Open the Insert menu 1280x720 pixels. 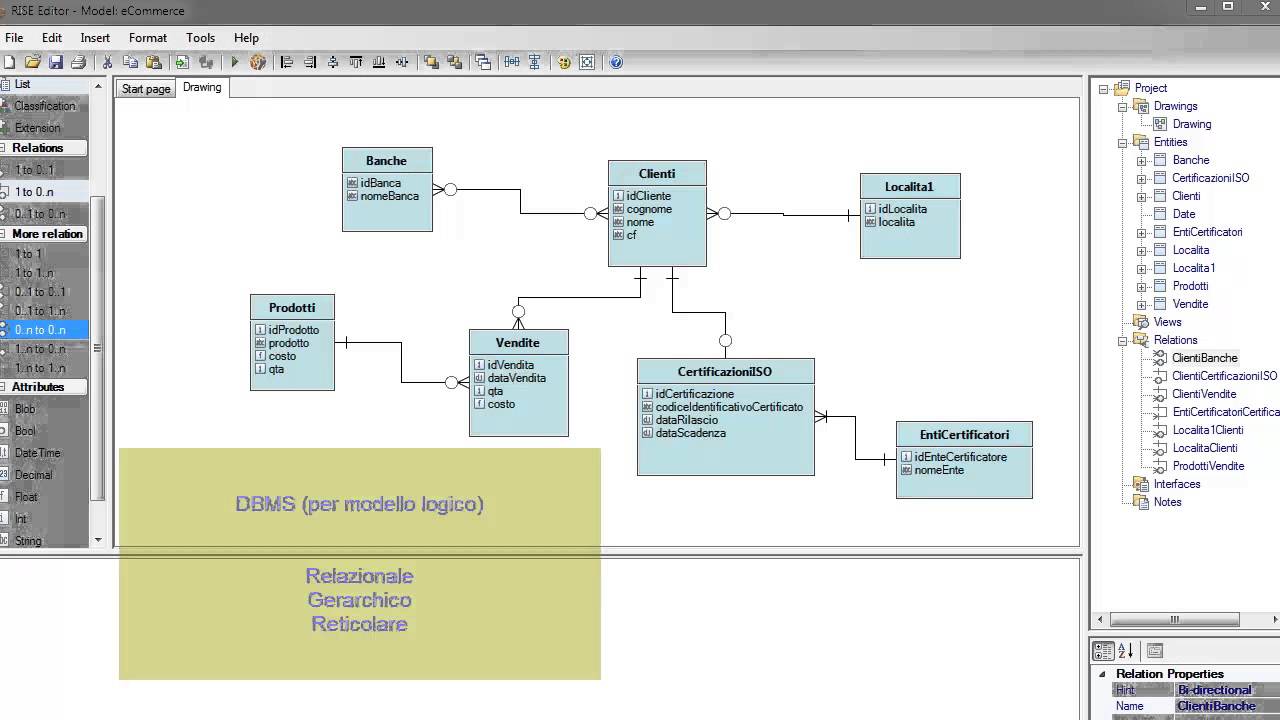tap(95, 38)
